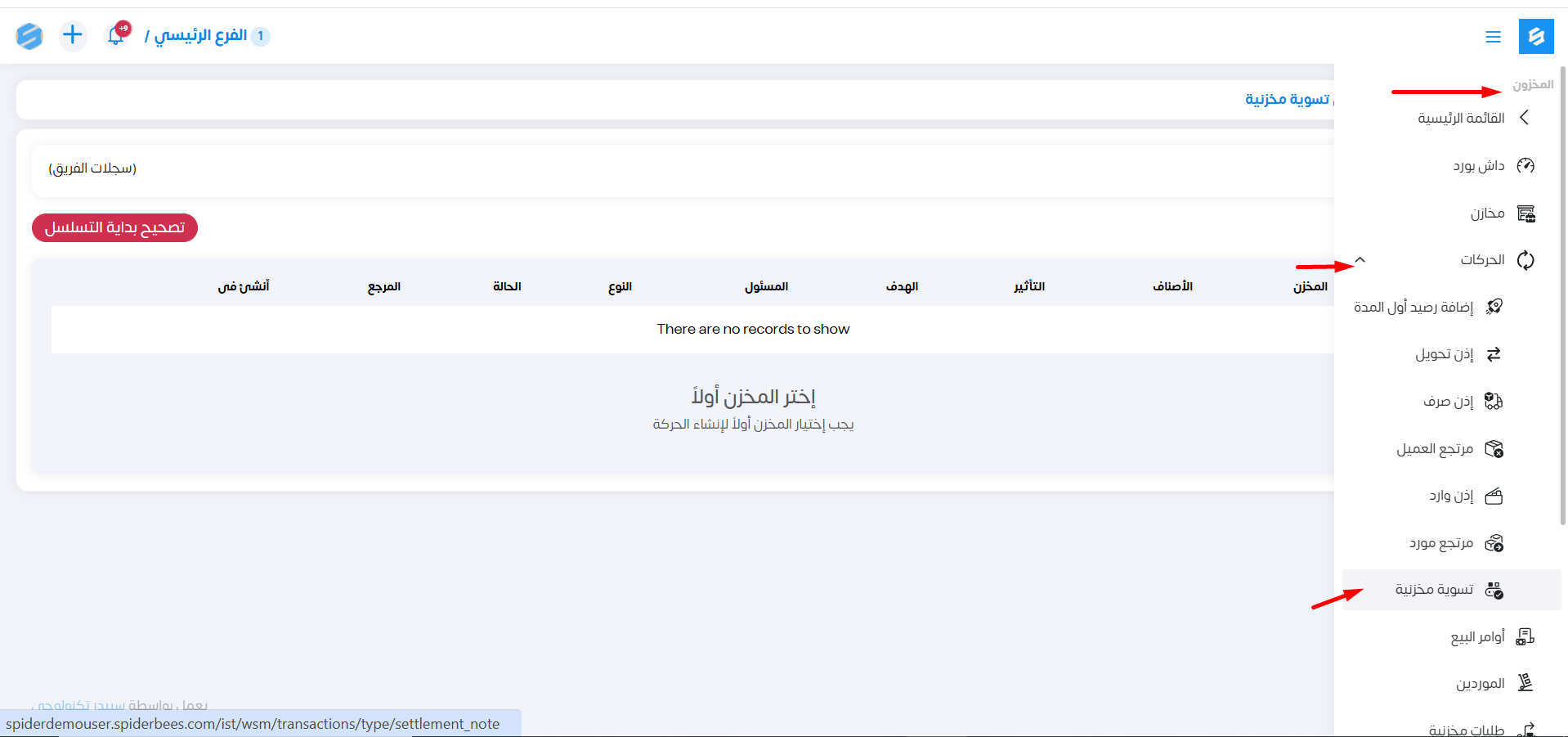
Task: Click the dashboard gauge icon in sidebar
Action: (x=1525, y=166)
